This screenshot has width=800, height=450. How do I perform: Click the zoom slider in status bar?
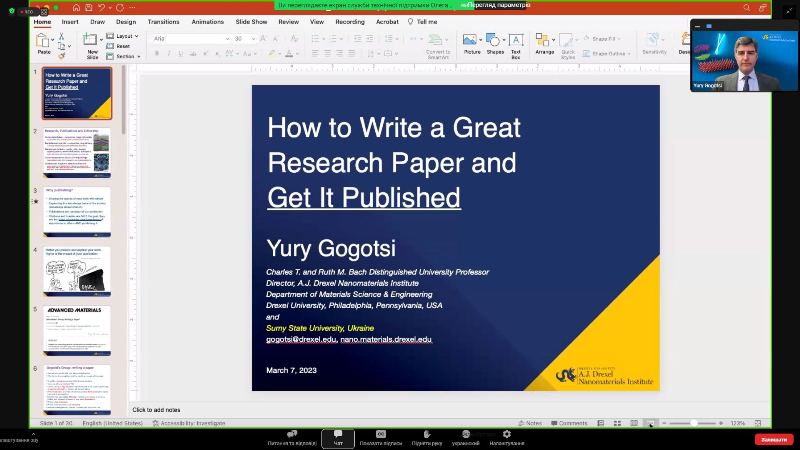click(694, 423)
